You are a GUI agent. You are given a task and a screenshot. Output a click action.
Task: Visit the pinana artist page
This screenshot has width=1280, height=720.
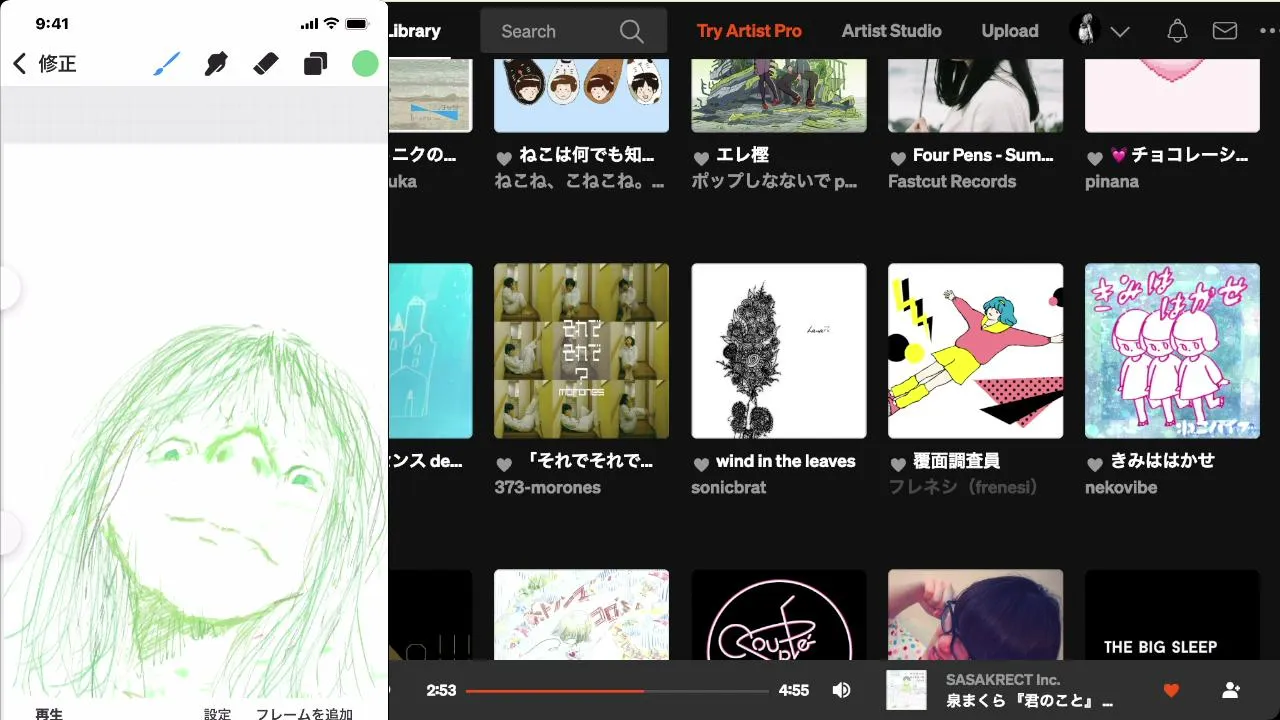1112,182
